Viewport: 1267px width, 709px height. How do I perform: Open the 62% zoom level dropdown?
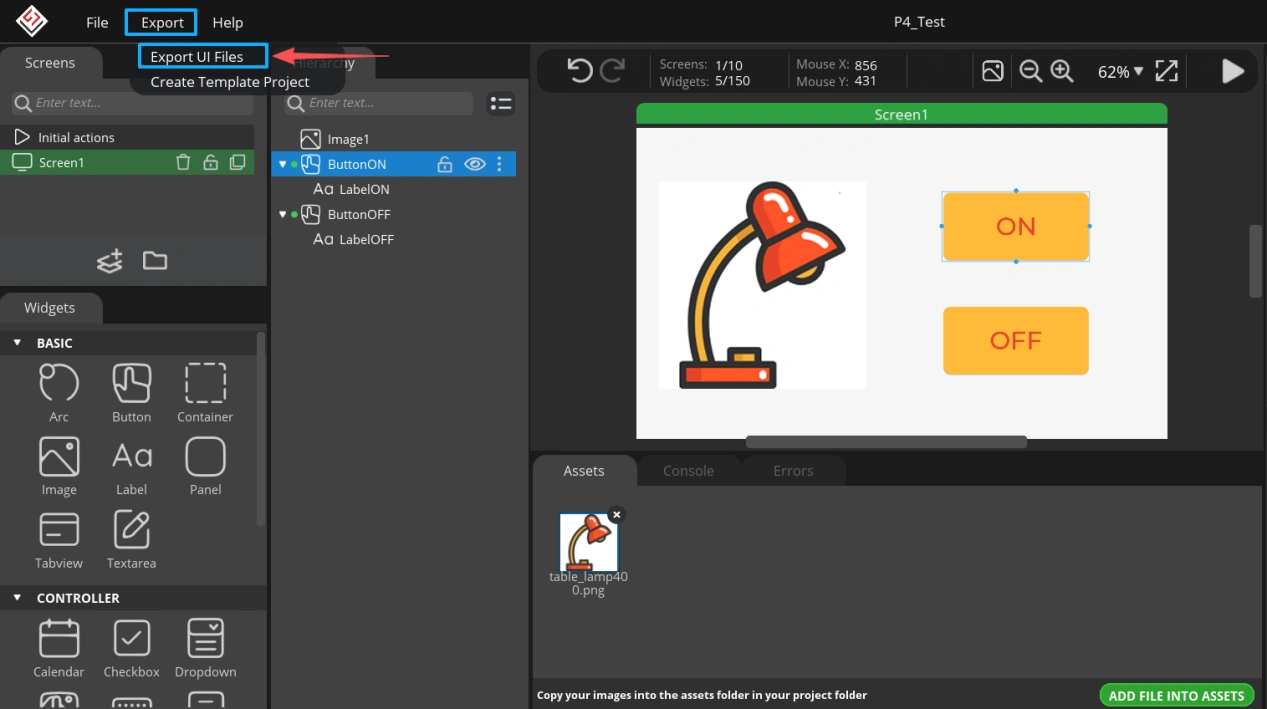pos(1120,72)
